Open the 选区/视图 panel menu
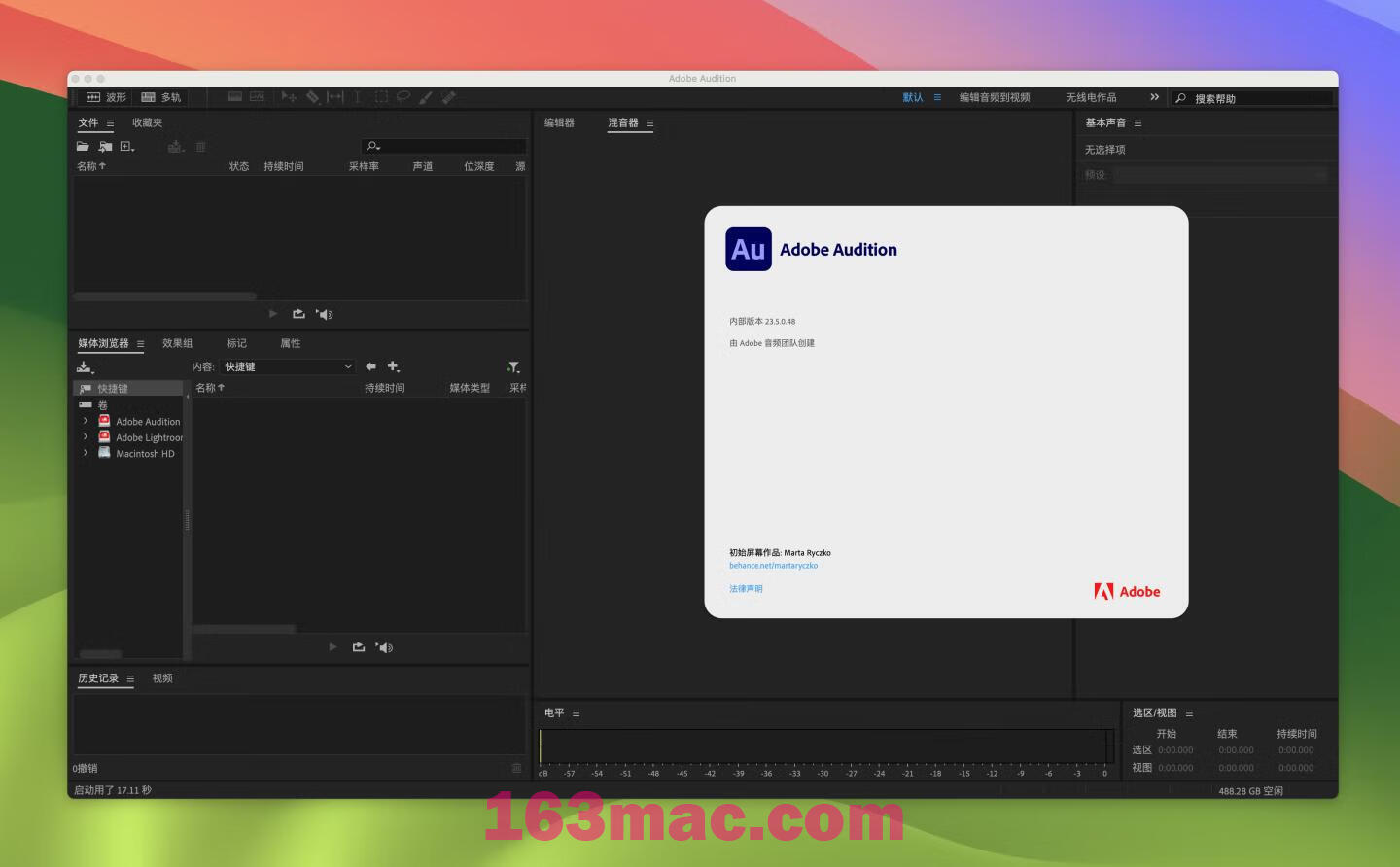The width and height of the screenshot is (1400, 867). [x=1189, y=713]
